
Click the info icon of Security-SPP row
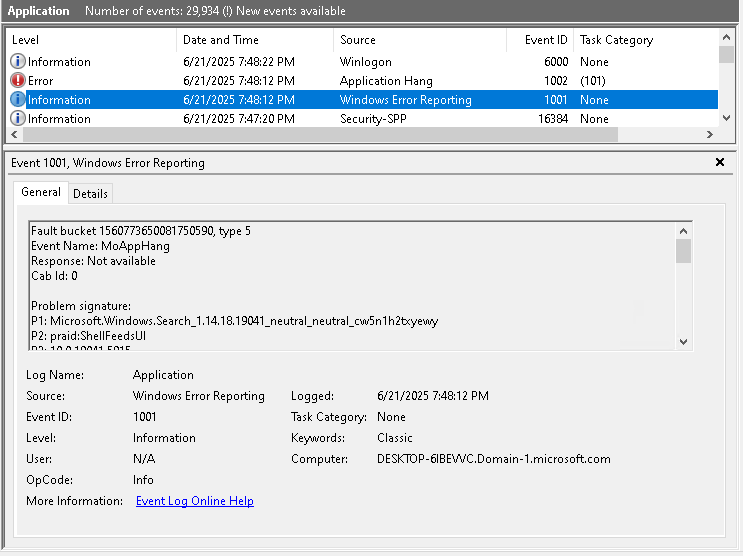point(18,118)
